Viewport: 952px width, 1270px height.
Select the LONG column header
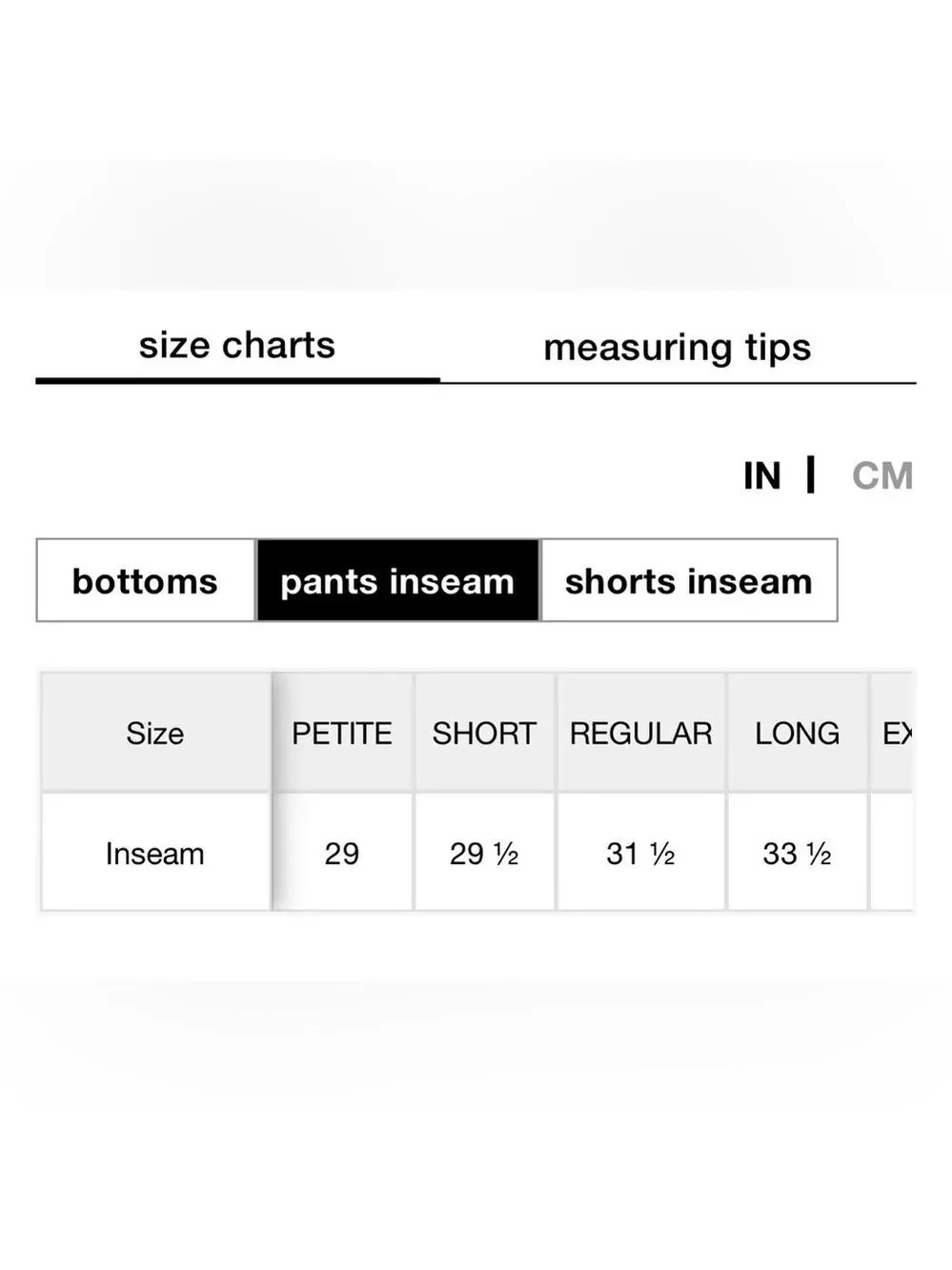coord(797,733)
